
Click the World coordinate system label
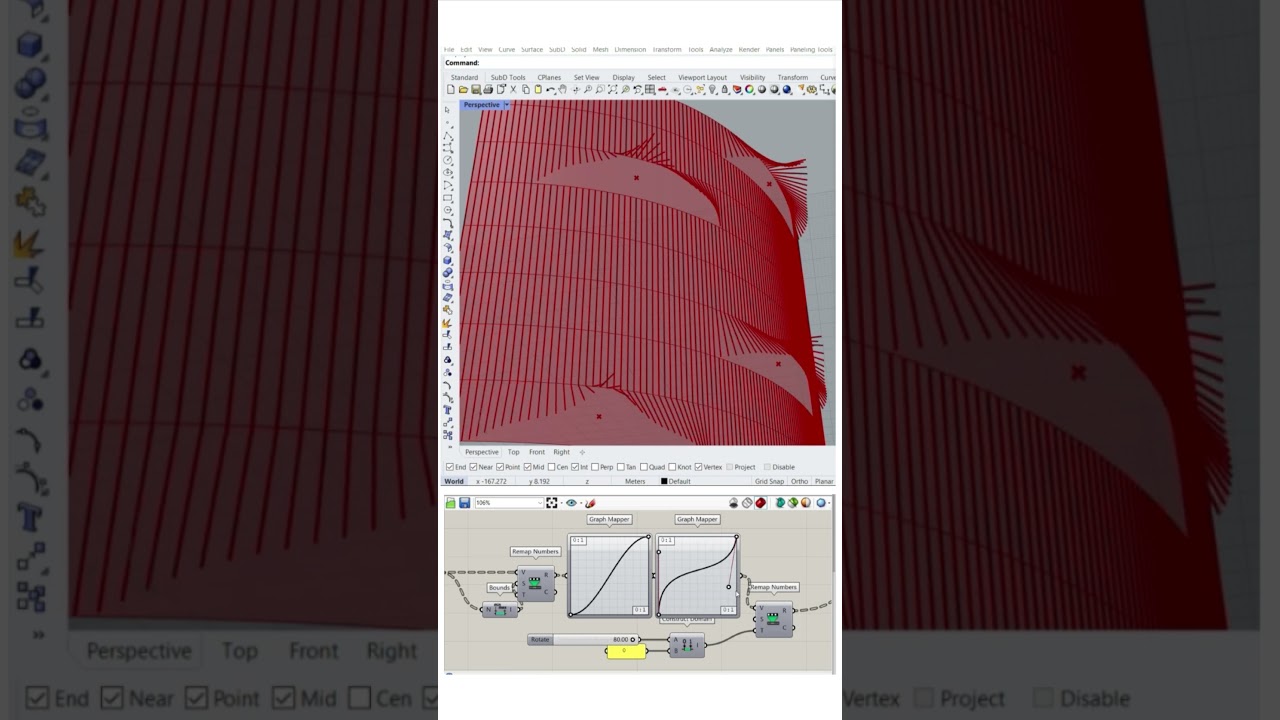(454, 481)
